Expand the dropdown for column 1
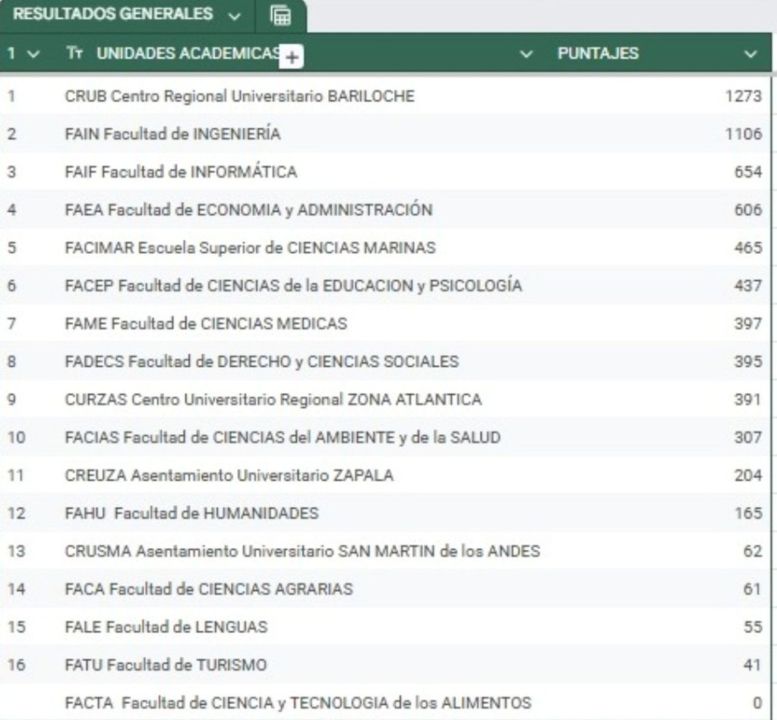The image size is (777, 720). click(x=34, y=54)
